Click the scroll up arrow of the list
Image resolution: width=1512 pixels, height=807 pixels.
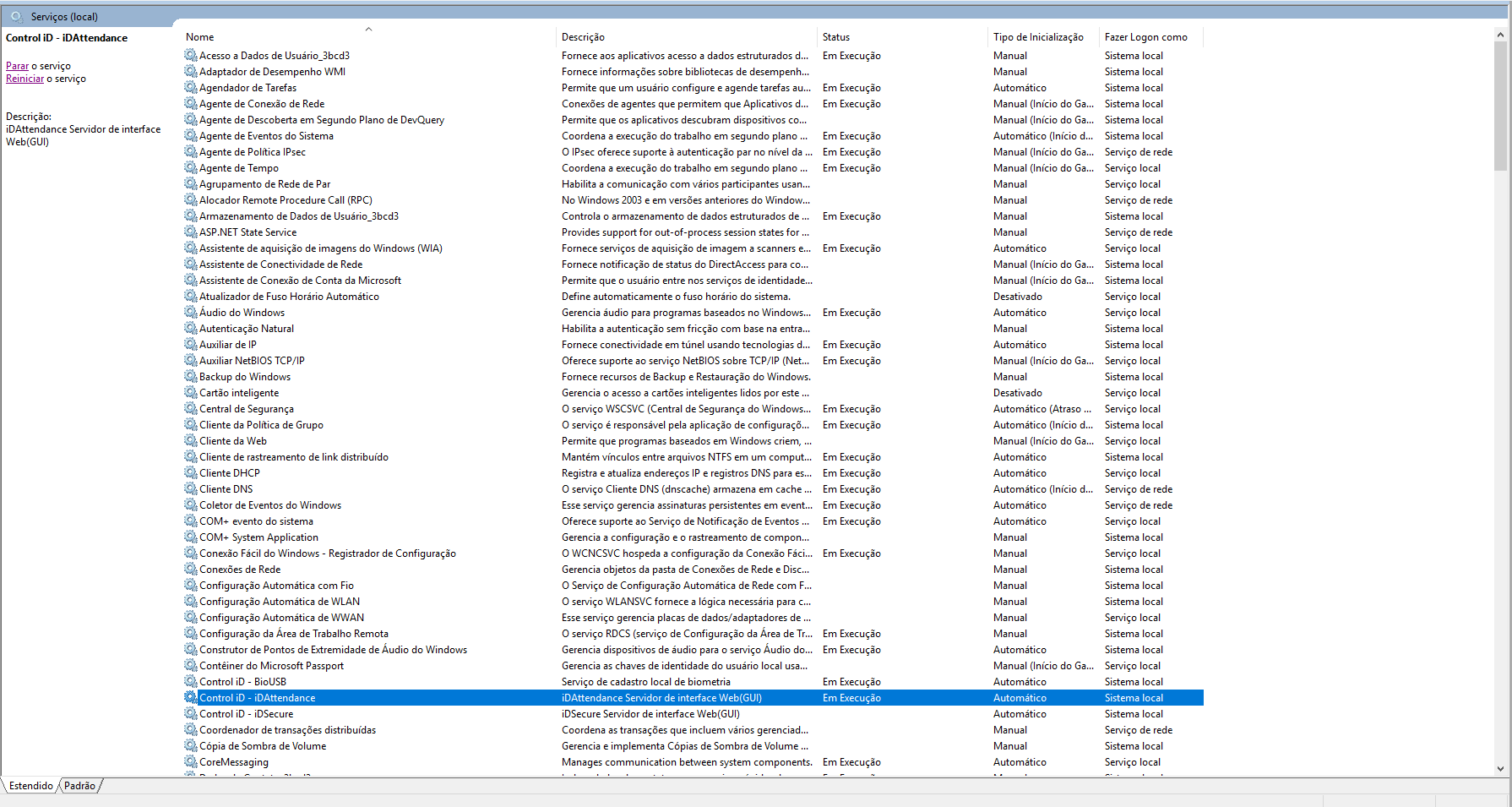click(1500, 35)
